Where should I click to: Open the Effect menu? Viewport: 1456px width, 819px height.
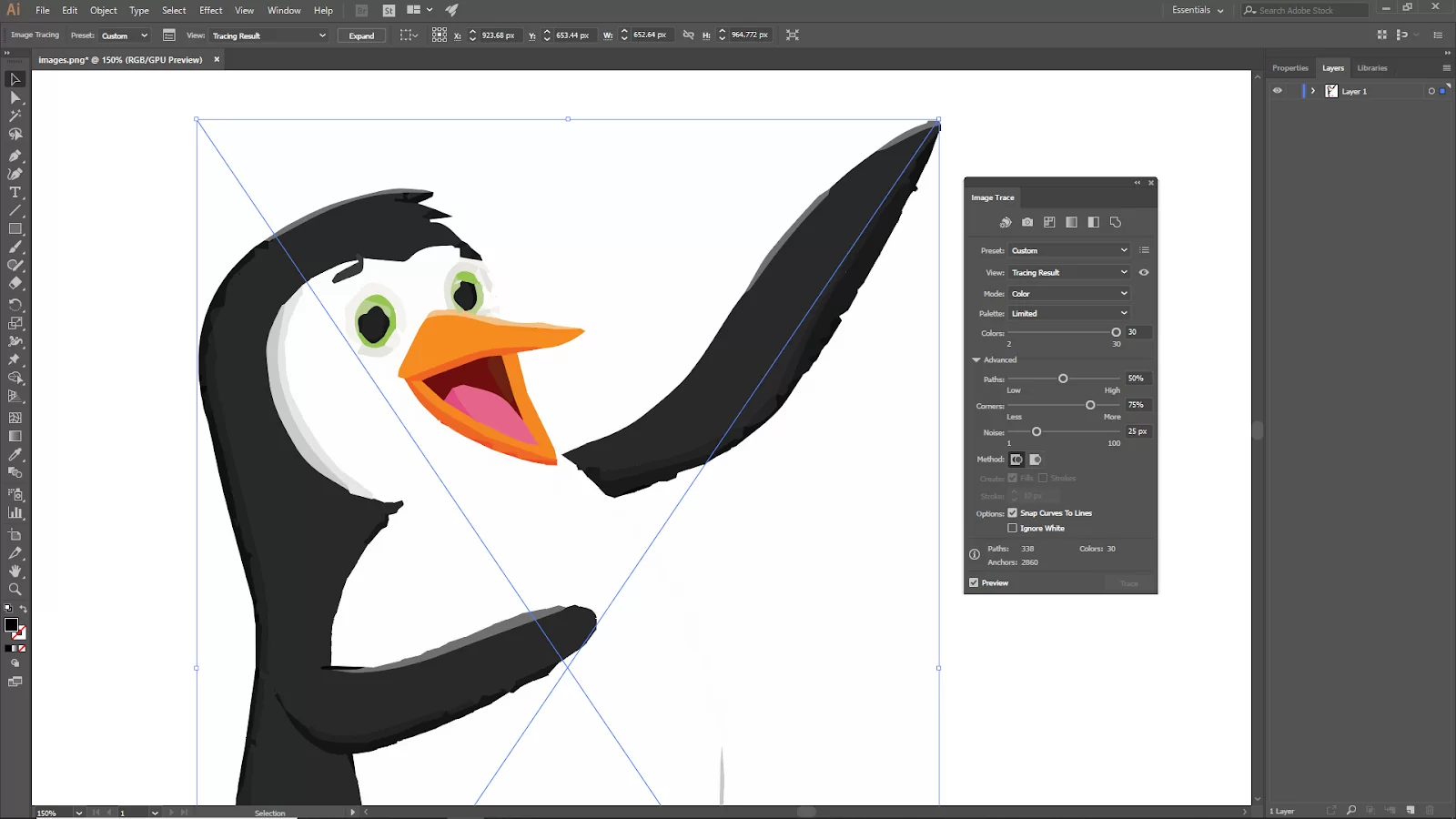tap(211, 10)
